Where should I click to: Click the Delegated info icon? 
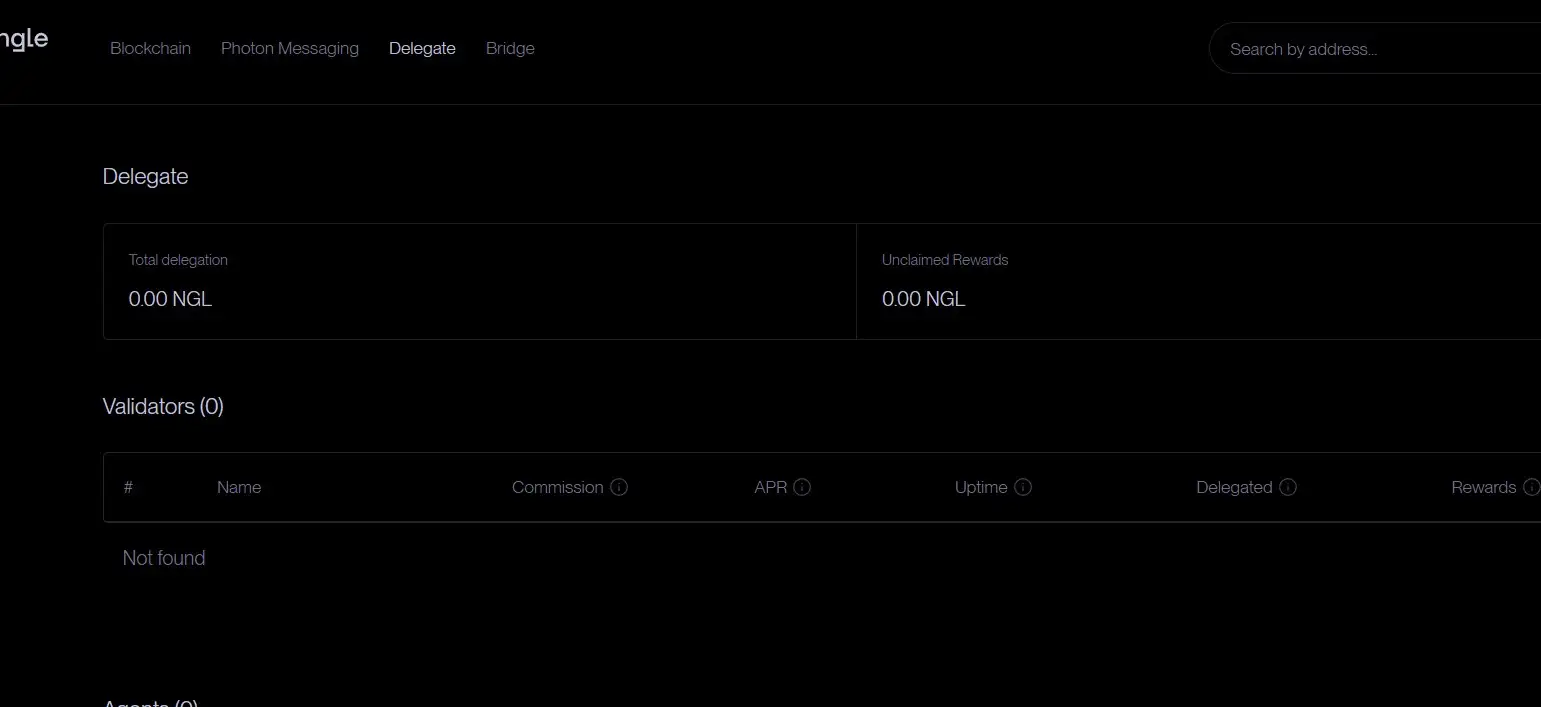pyautogui.click(x=1288, y=487)
